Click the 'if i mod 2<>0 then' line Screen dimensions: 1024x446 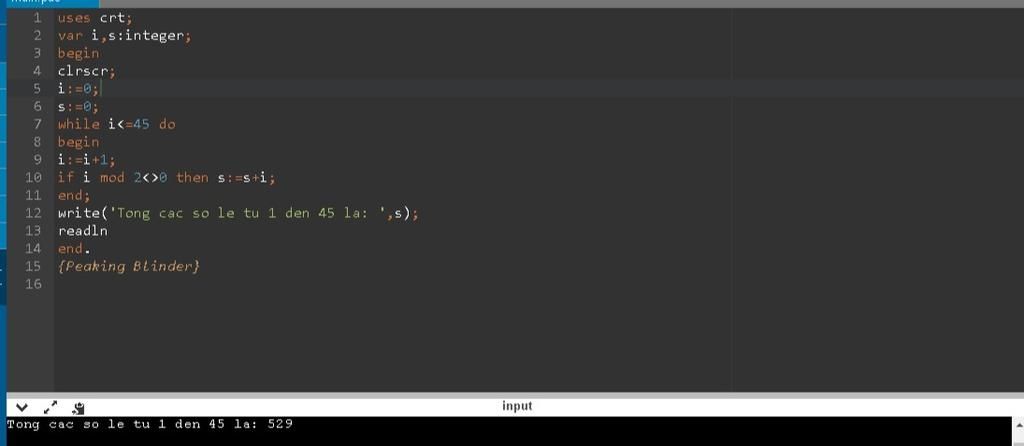pos(167,178)
